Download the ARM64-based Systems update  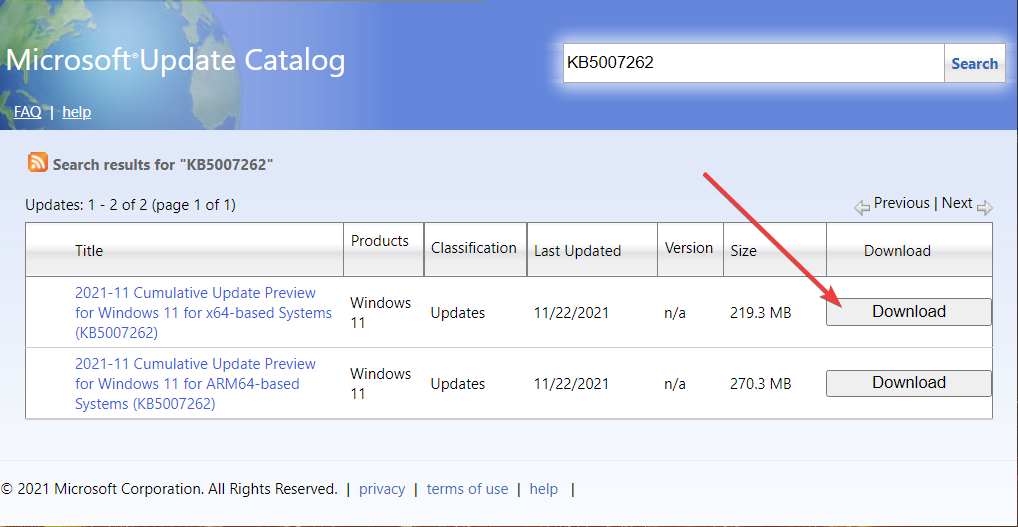tap(908, 383)
